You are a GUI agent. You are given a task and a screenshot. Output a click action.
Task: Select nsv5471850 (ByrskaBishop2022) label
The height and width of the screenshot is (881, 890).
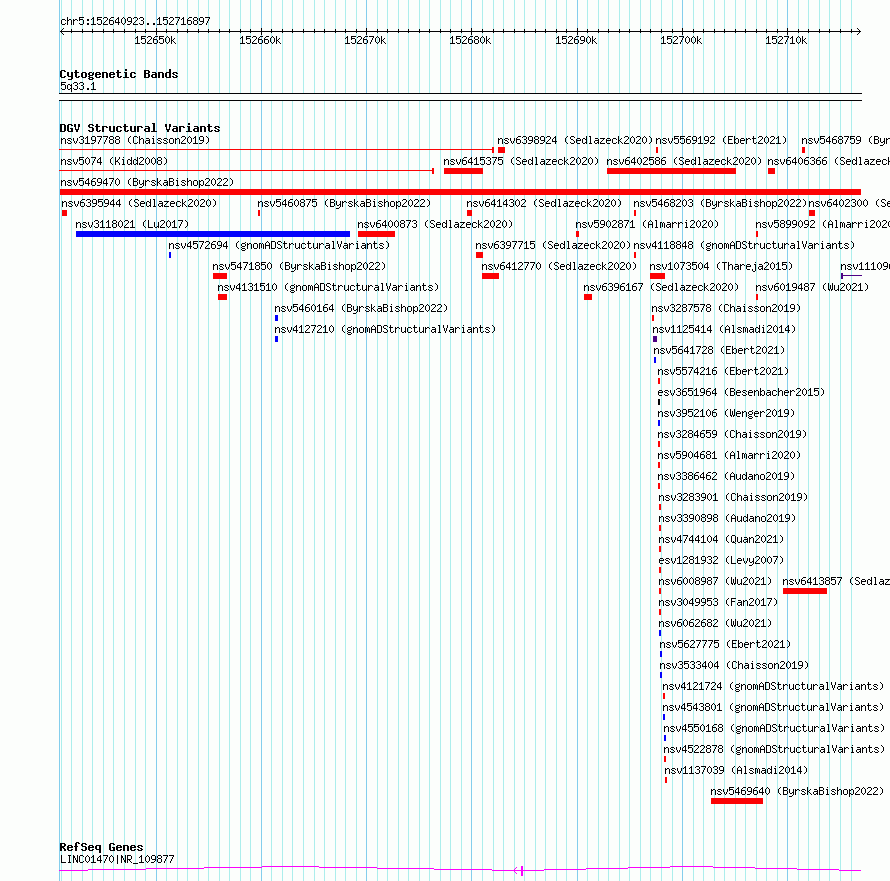pyautogui.click(x=299, y=266)
